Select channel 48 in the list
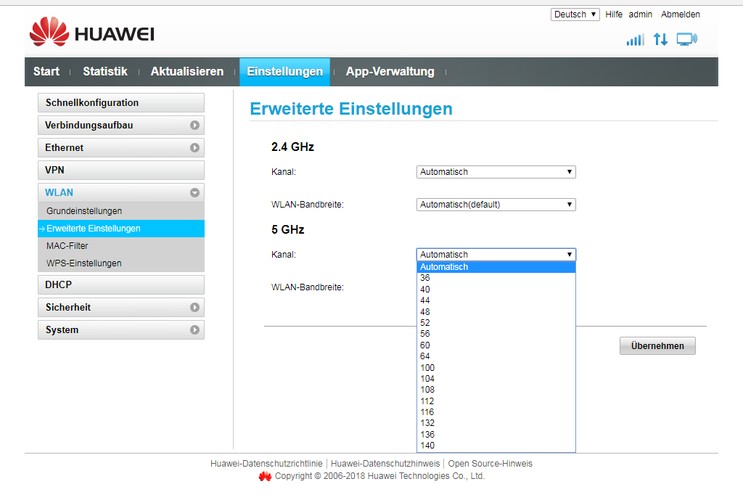Screen dimensions: 743x500 click(x=496, y=312)
